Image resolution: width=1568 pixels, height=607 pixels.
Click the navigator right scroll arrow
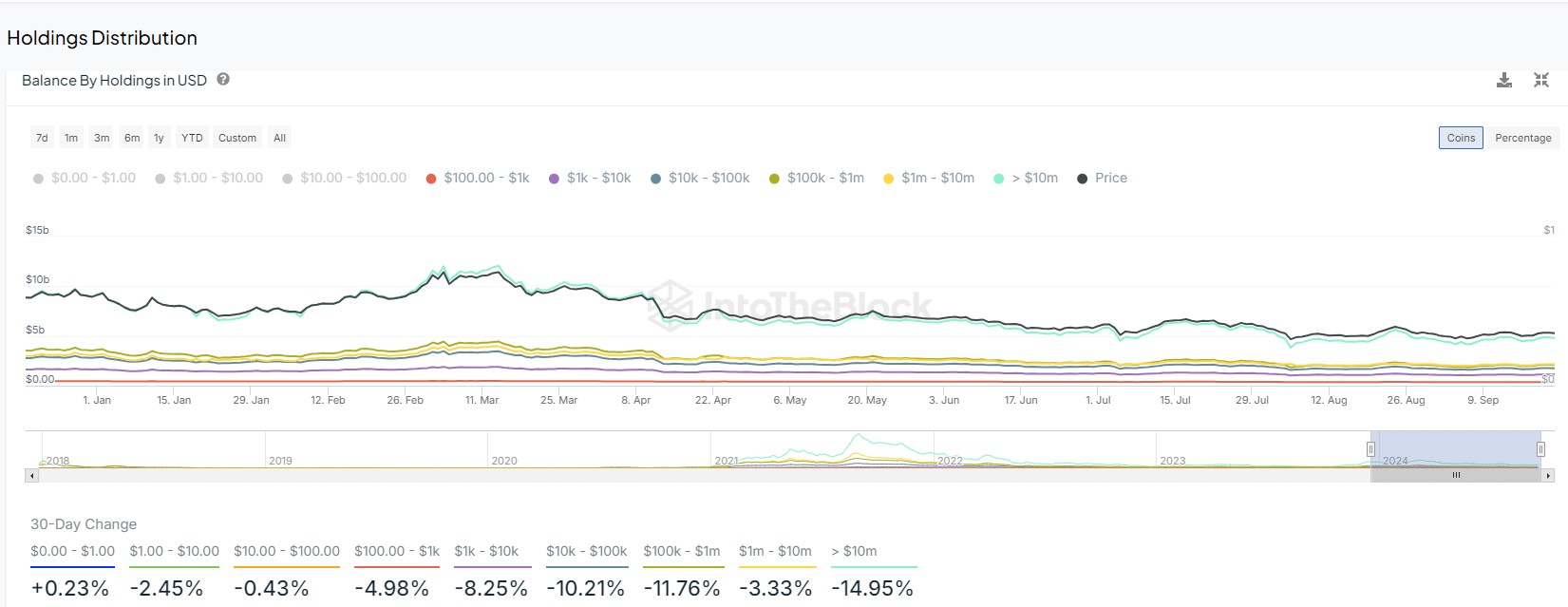[x=1548, y=475]
